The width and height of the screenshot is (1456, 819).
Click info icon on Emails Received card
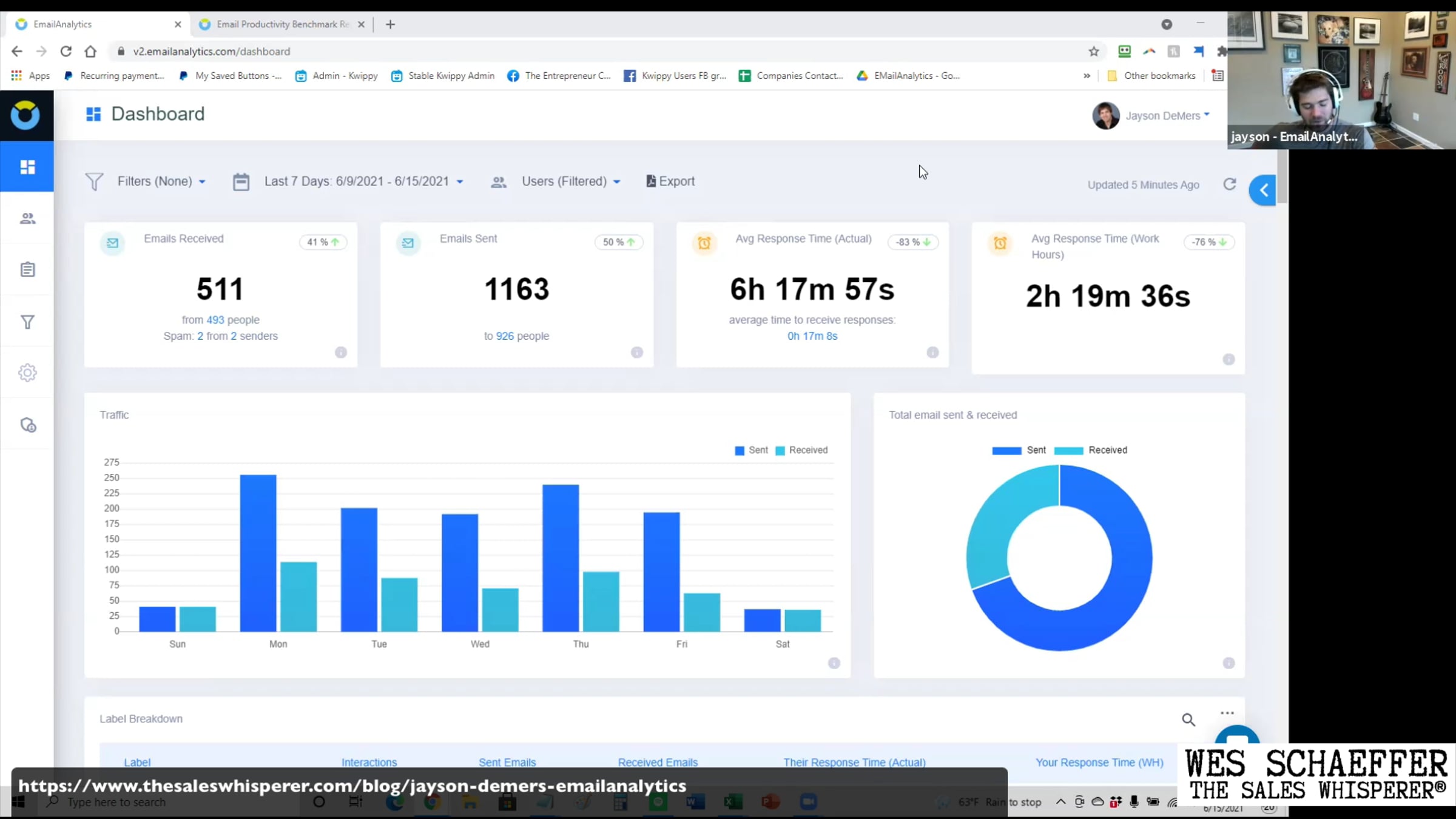tap(341, 352)
